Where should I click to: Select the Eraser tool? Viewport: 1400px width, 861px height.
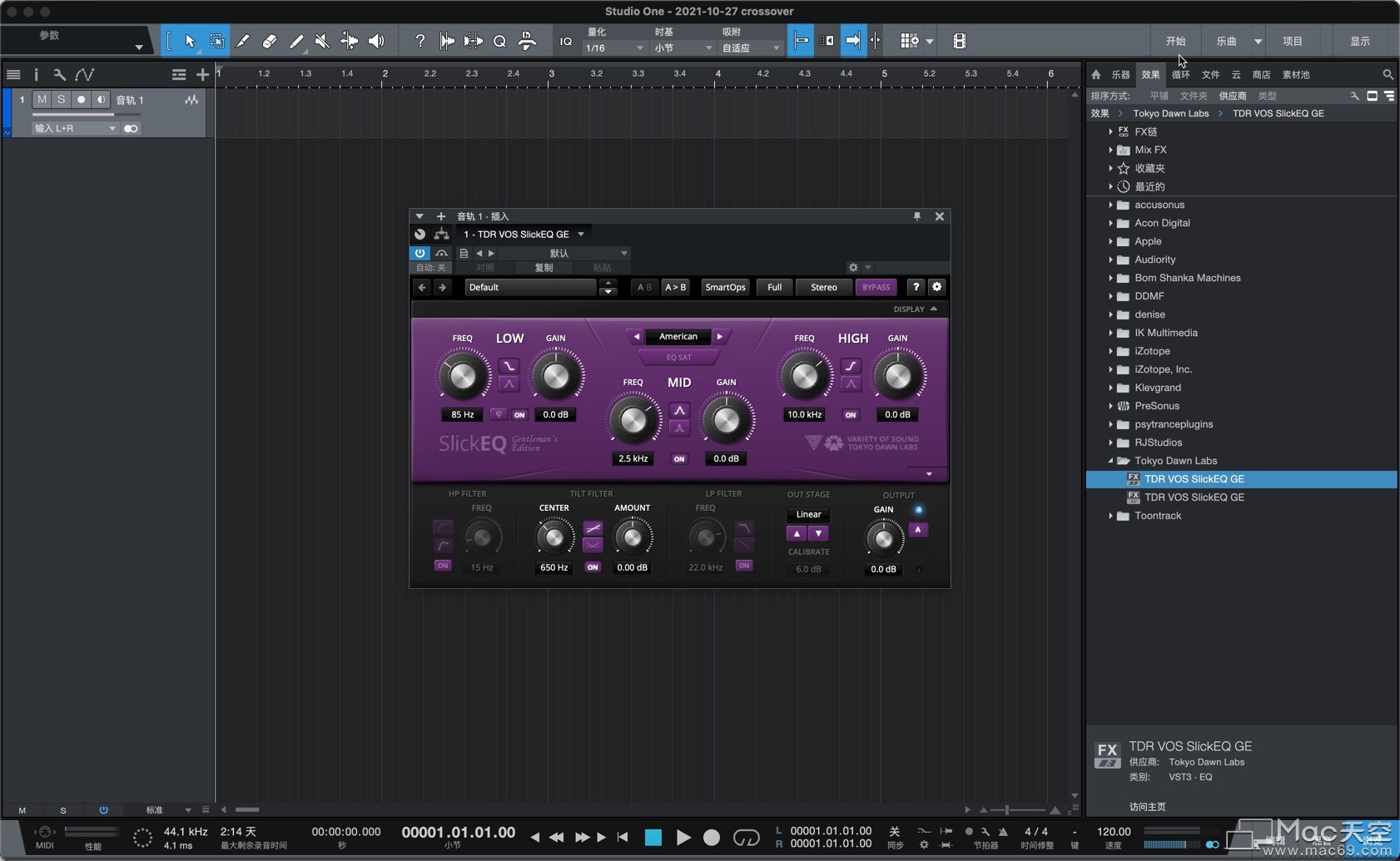pos(270,41)
